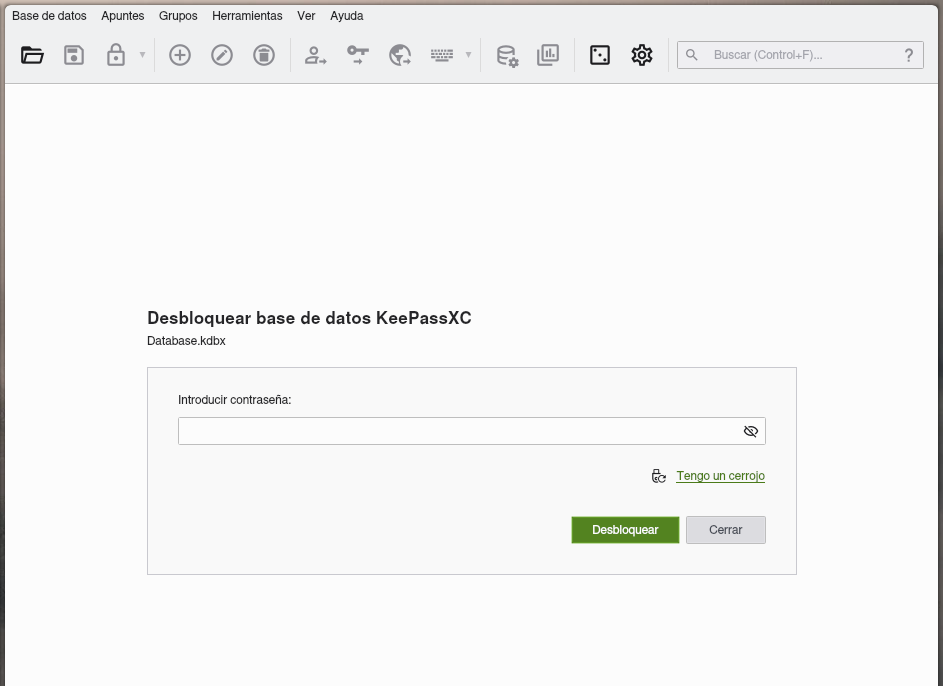Focus the Buscar search field
943x686 pixels.
800,55
